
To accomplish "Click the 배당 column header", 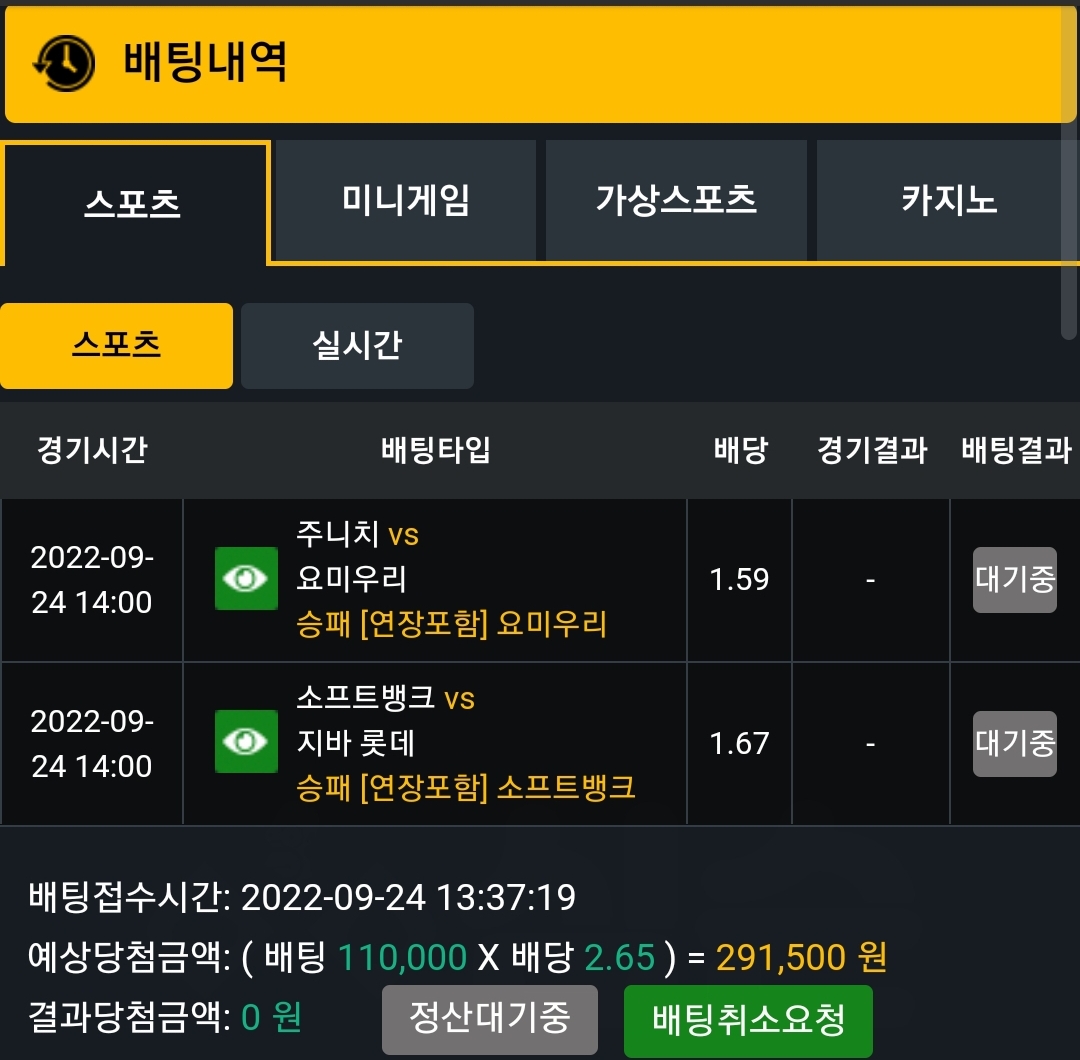I will coord(740,450).
